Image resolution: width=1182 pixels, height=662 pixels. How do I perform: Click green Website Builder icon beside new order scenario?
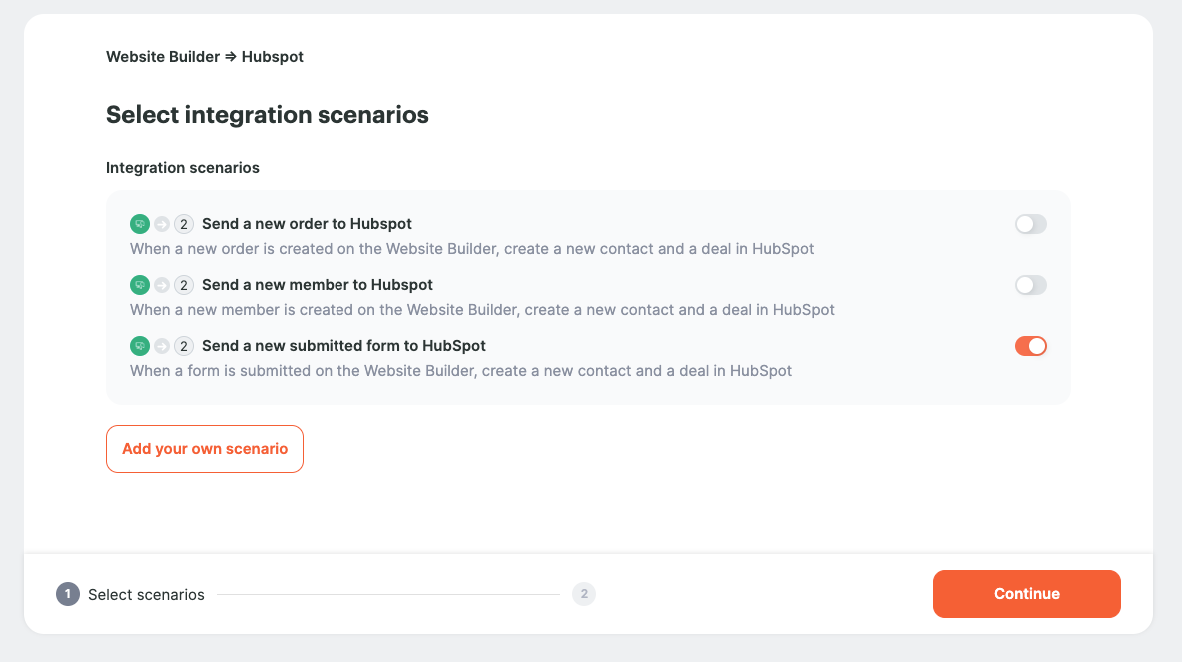tap(139, 224)
